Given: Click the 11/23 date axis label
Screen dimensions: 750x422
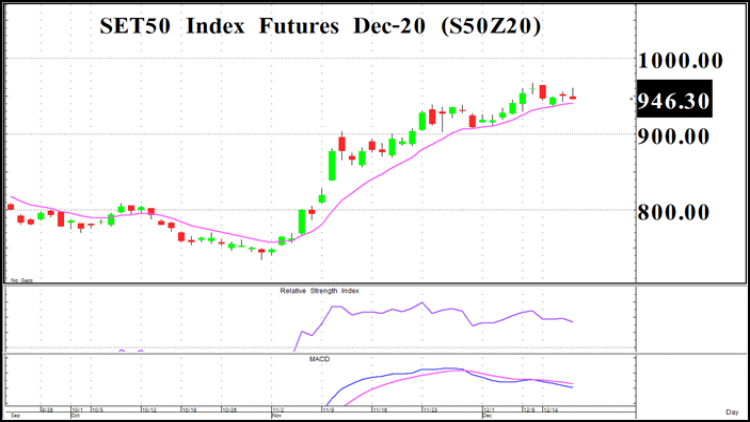Looking at the screenshot, I should (430, 410).
